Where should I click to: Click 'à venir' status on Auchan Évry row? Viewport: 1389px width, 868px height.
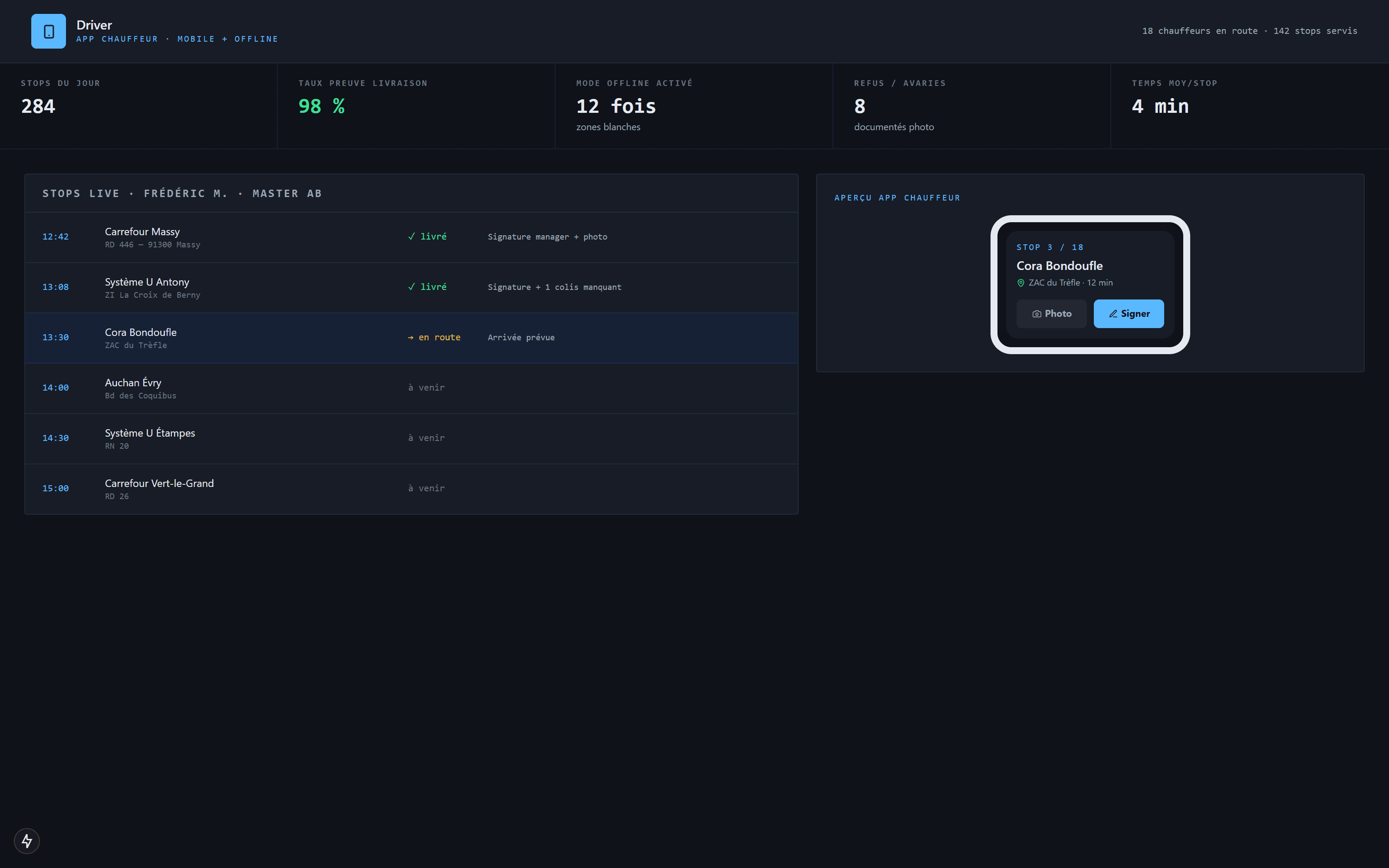coord(426,388)
